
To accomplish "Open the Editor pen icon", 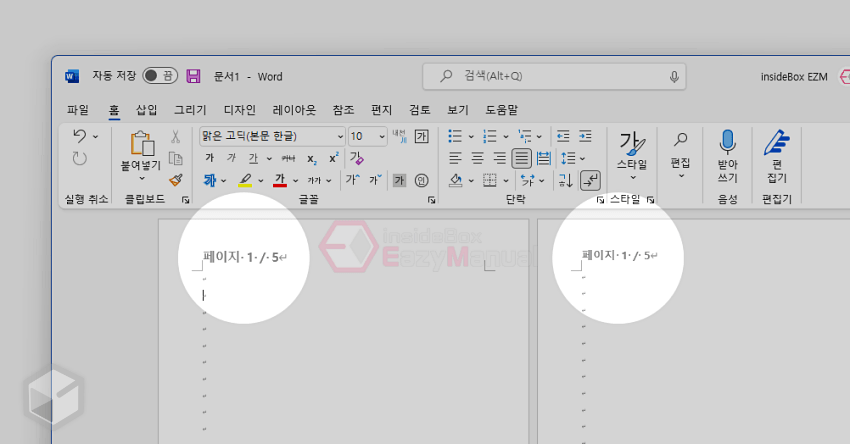I will [777, 143].
